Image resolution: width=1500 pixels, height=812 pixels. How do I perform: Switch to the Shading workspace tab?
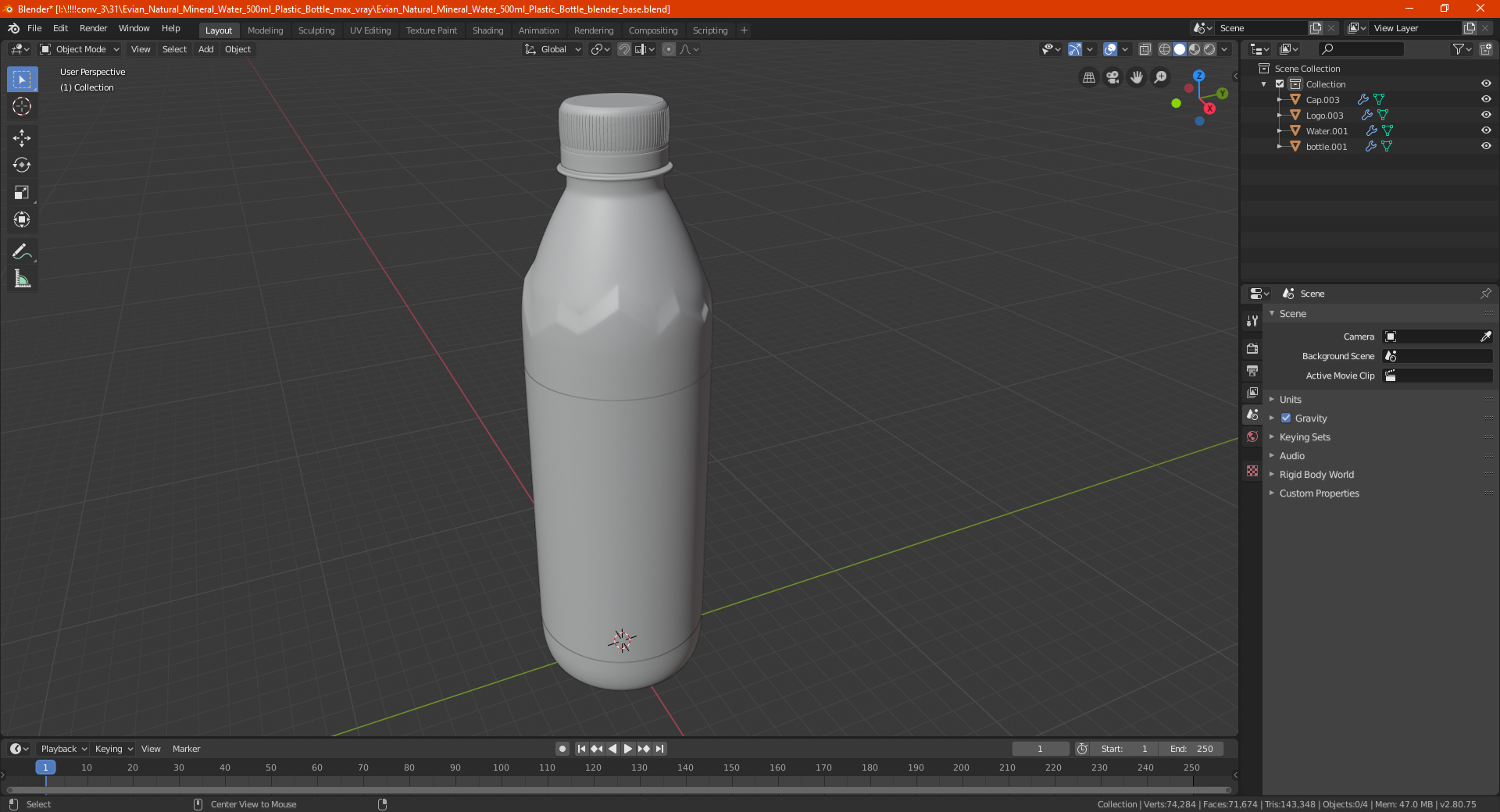tap(487, 30)
